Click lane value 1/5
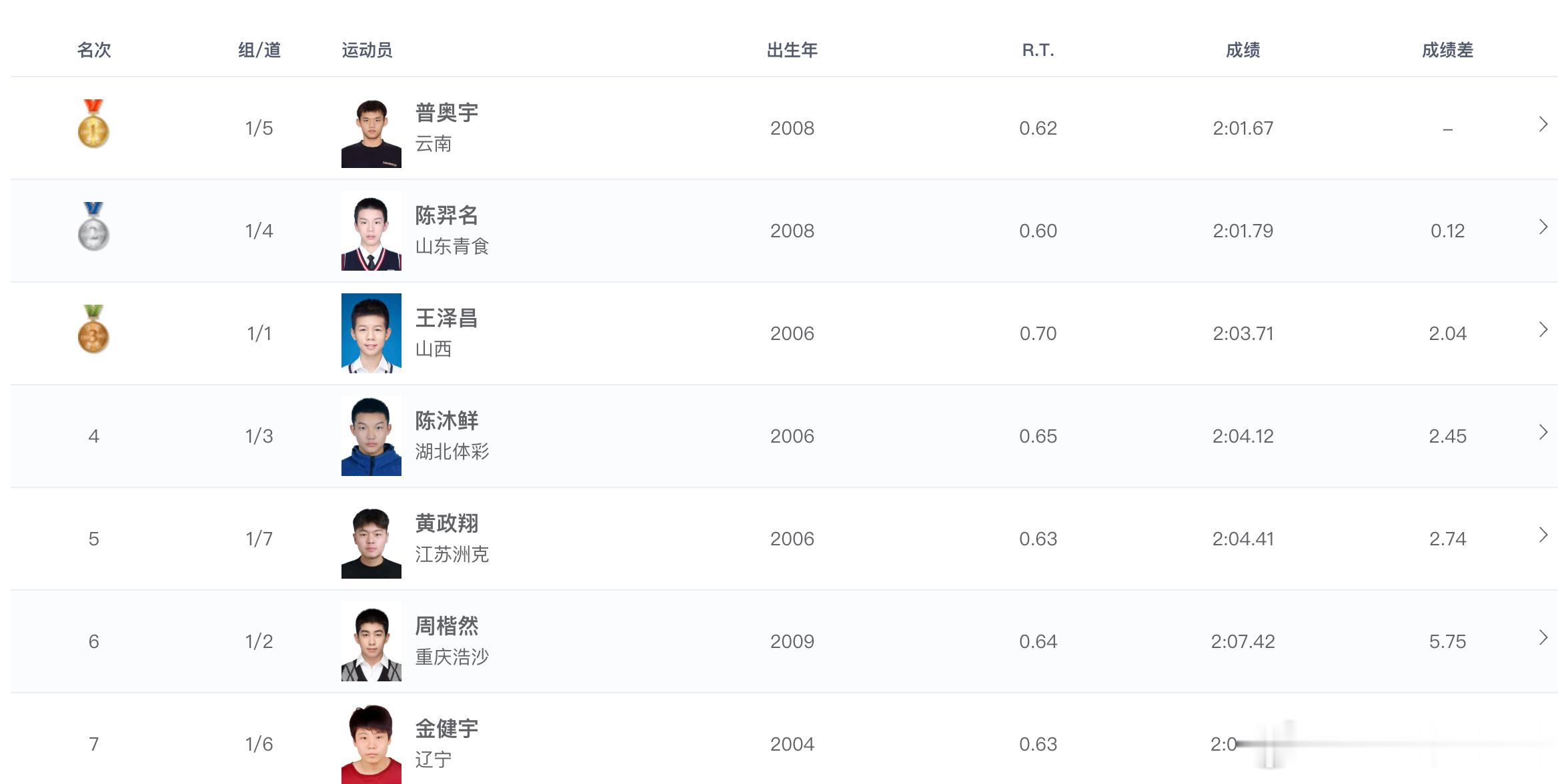This screenshot has width=1566, height=784. pos(259,128)
